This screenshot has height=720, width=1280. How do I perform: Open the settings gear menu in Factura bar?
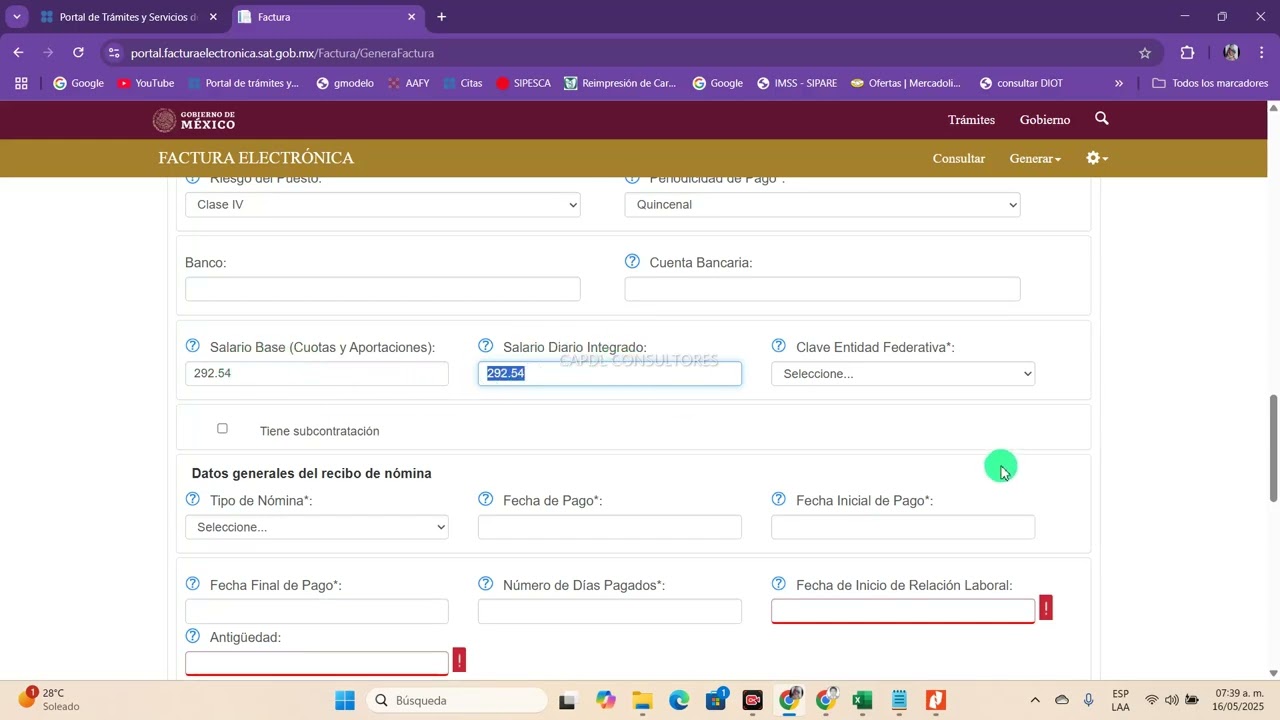click(1097, 158)
